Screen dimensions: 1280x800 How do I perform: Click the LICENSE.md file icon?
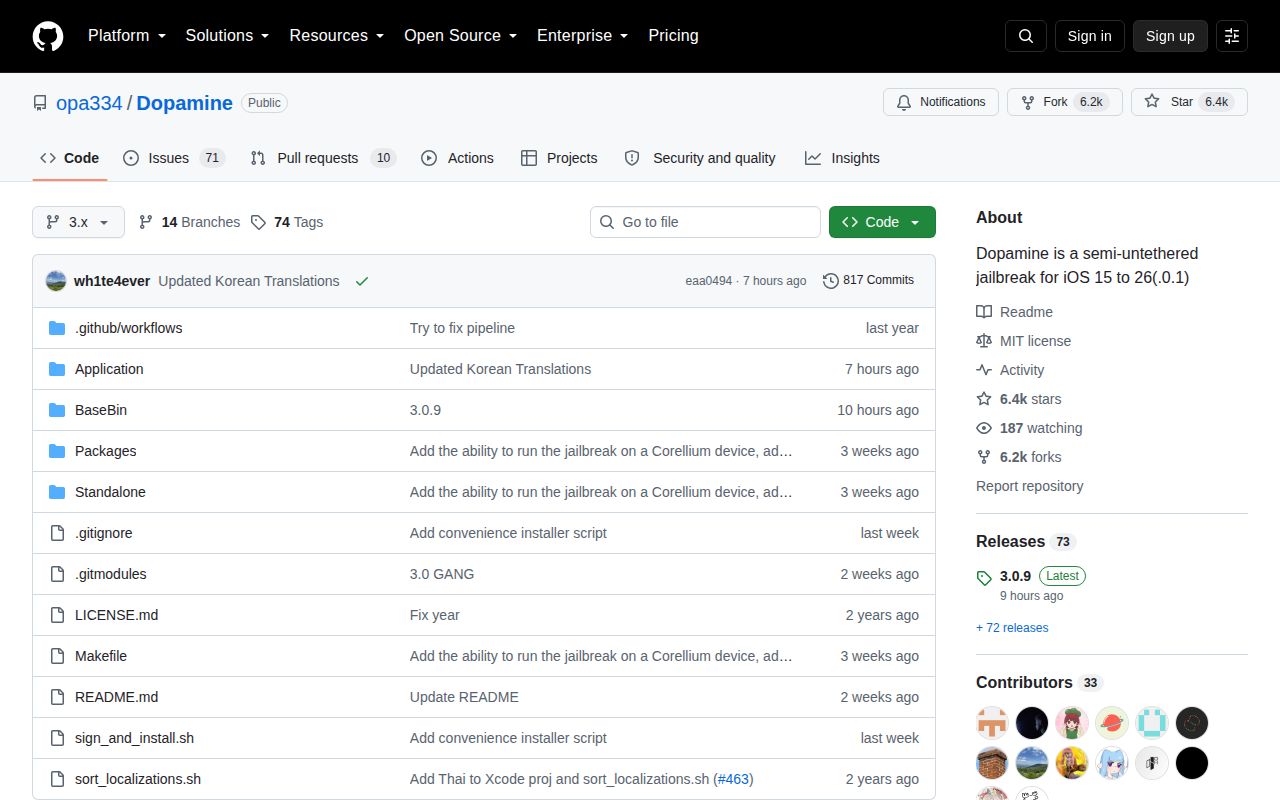click(x=57, y=615)
